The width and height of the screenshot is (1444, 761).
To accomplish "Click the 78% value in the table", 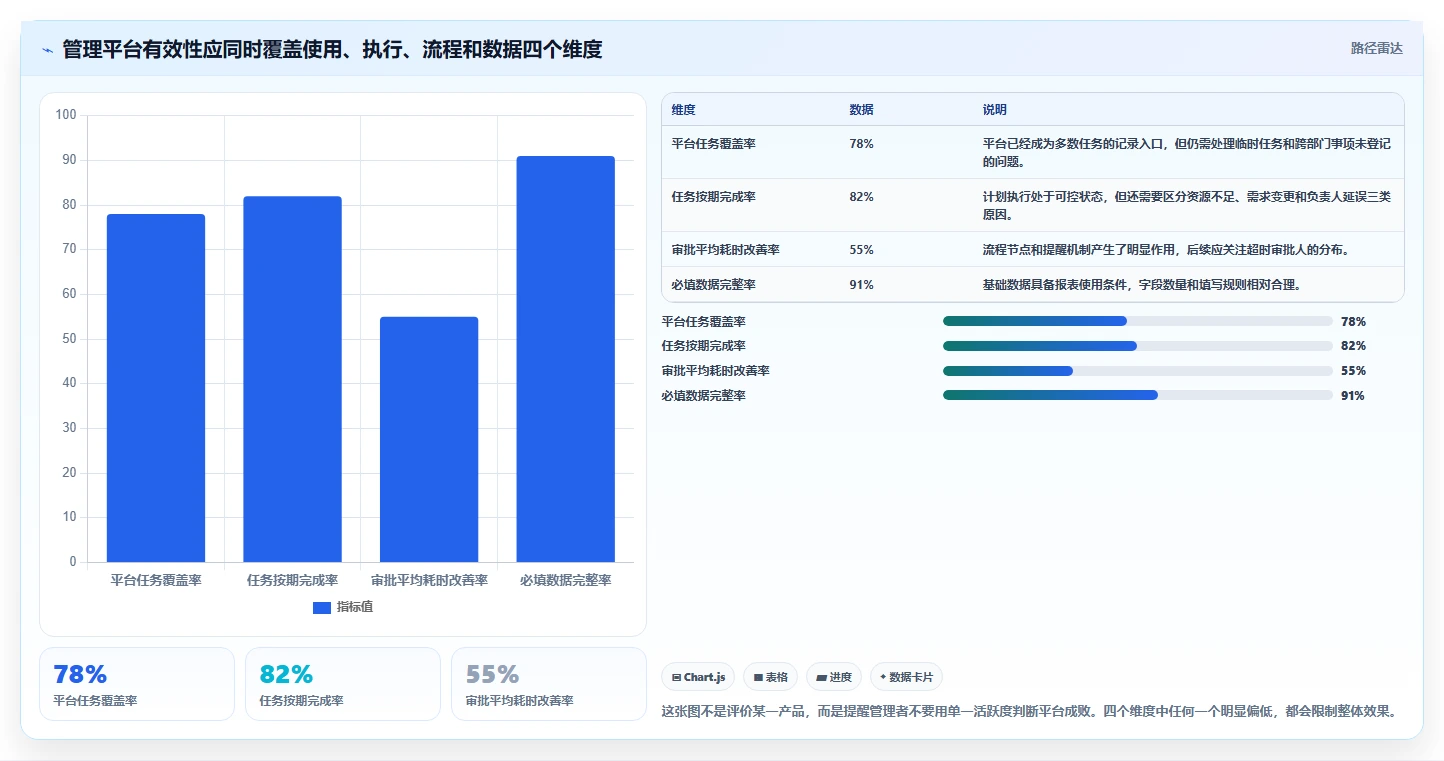I will (x=861, y=144).
